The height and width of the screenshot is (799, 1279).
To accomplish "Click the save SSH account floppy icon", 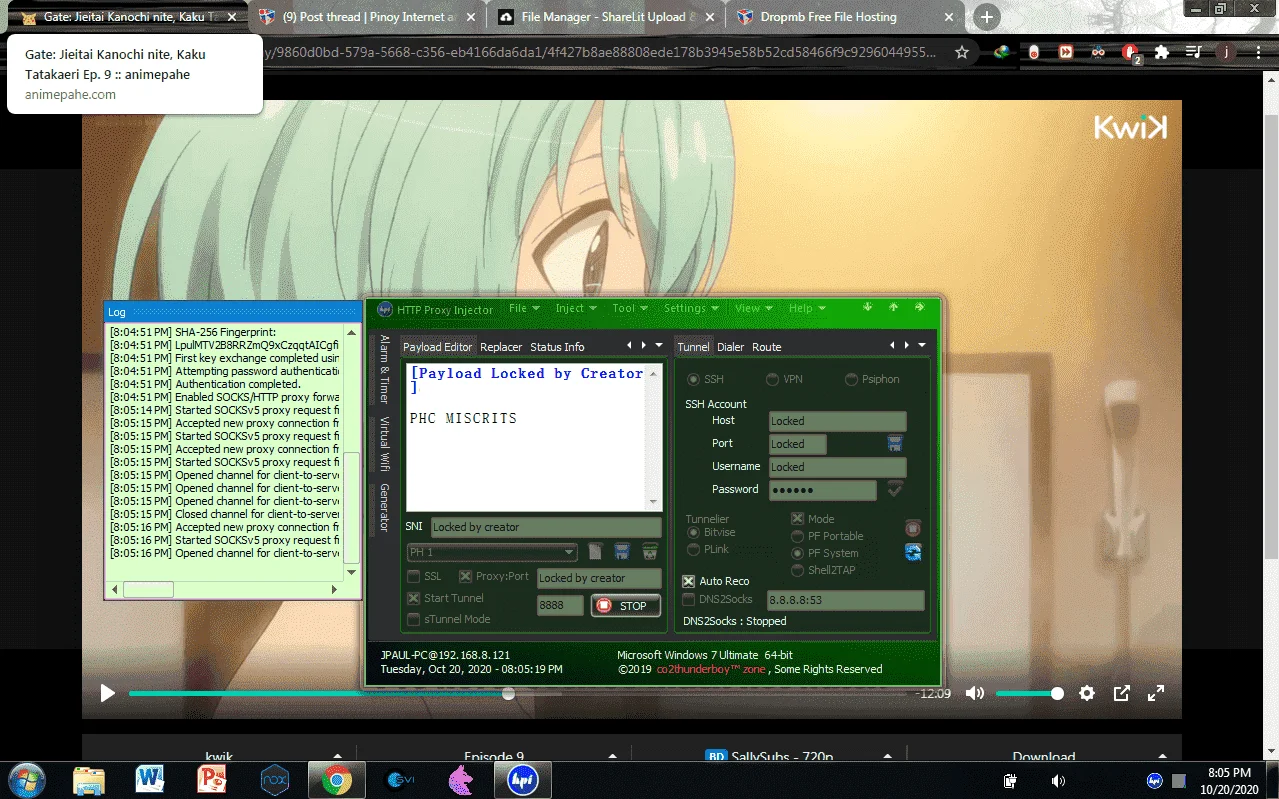I will (895, 442).
